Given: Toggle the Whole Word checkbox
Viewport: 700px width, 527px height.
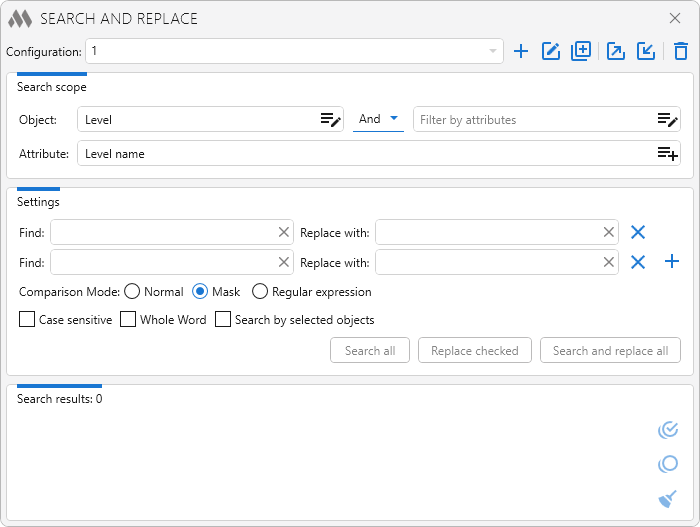Looking at the screenshot, I should point(128,320).
